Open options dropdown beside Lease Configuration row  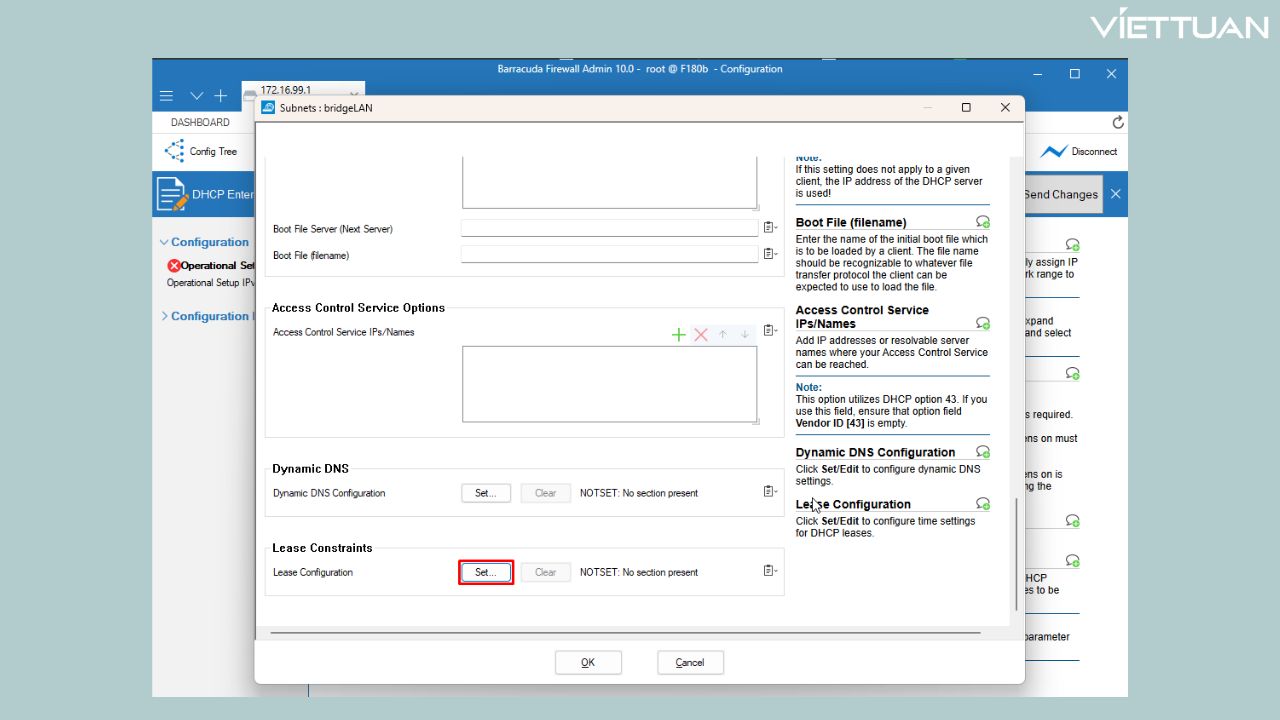pyautogui.click(x=770, y=571)
